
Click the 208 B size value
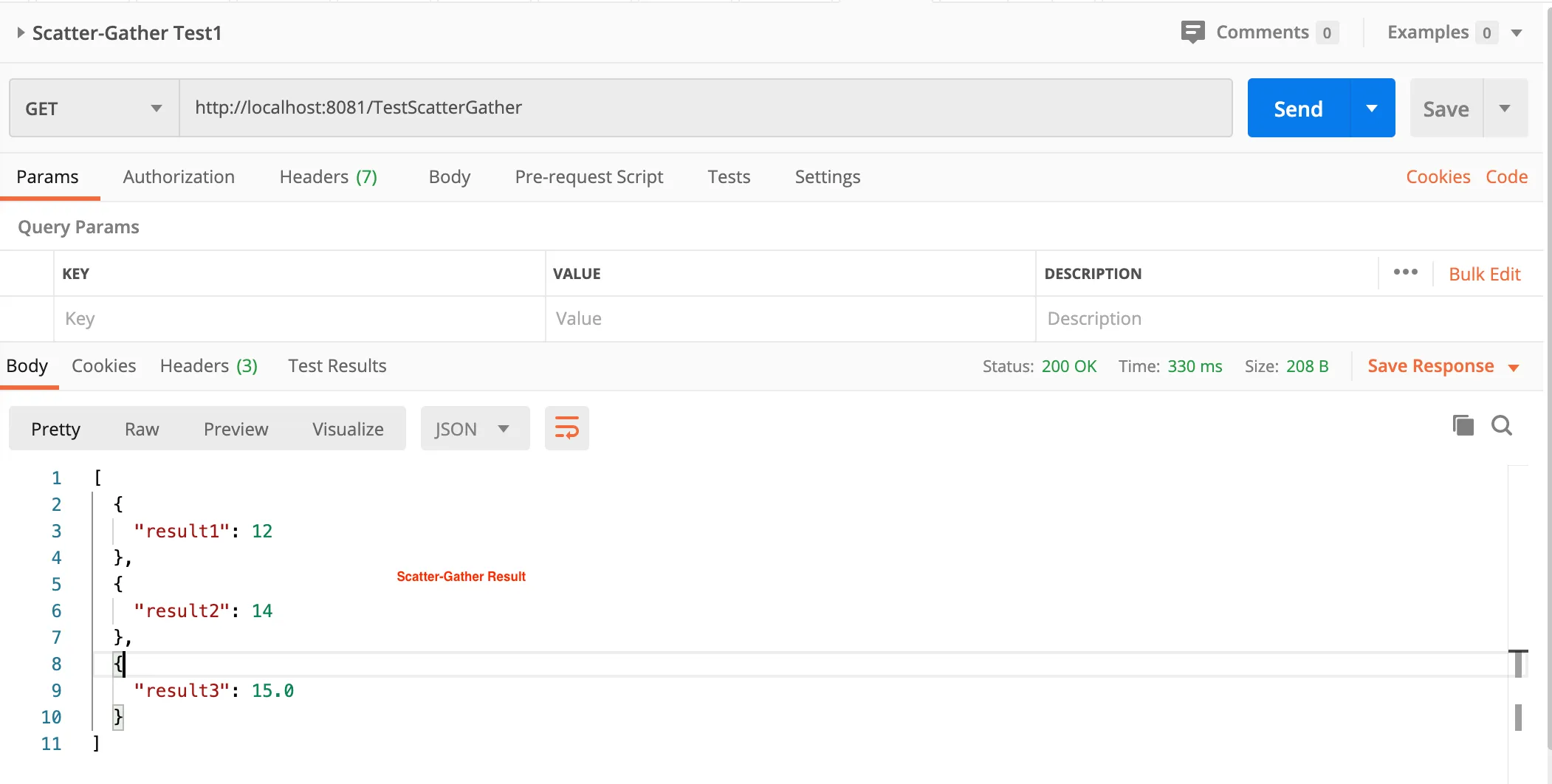pyautogui.click(x=1307, y=367)
